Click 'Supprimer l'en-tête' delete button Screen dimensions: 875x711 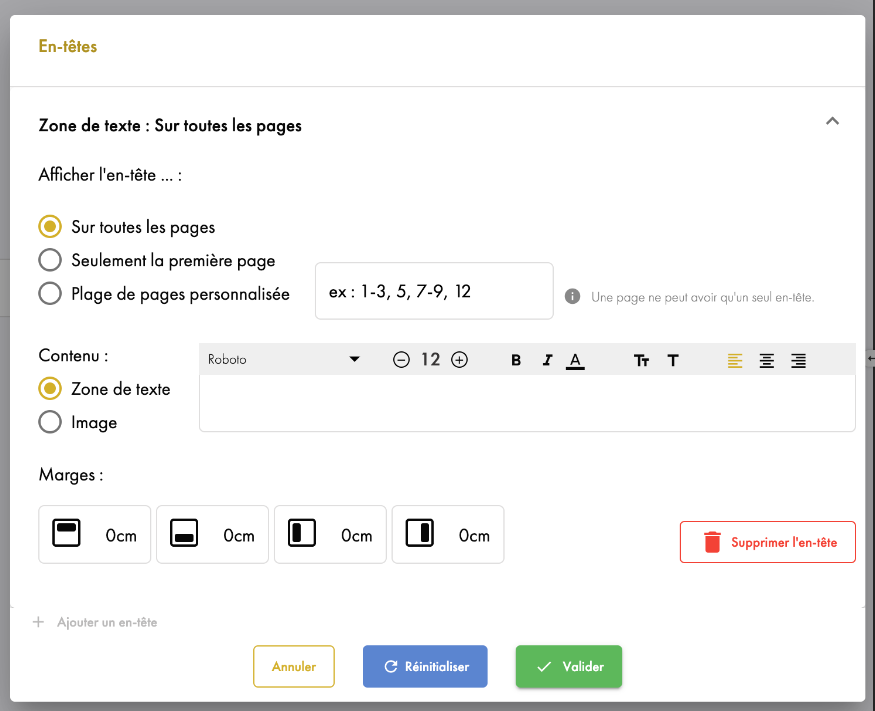(767, 542)
